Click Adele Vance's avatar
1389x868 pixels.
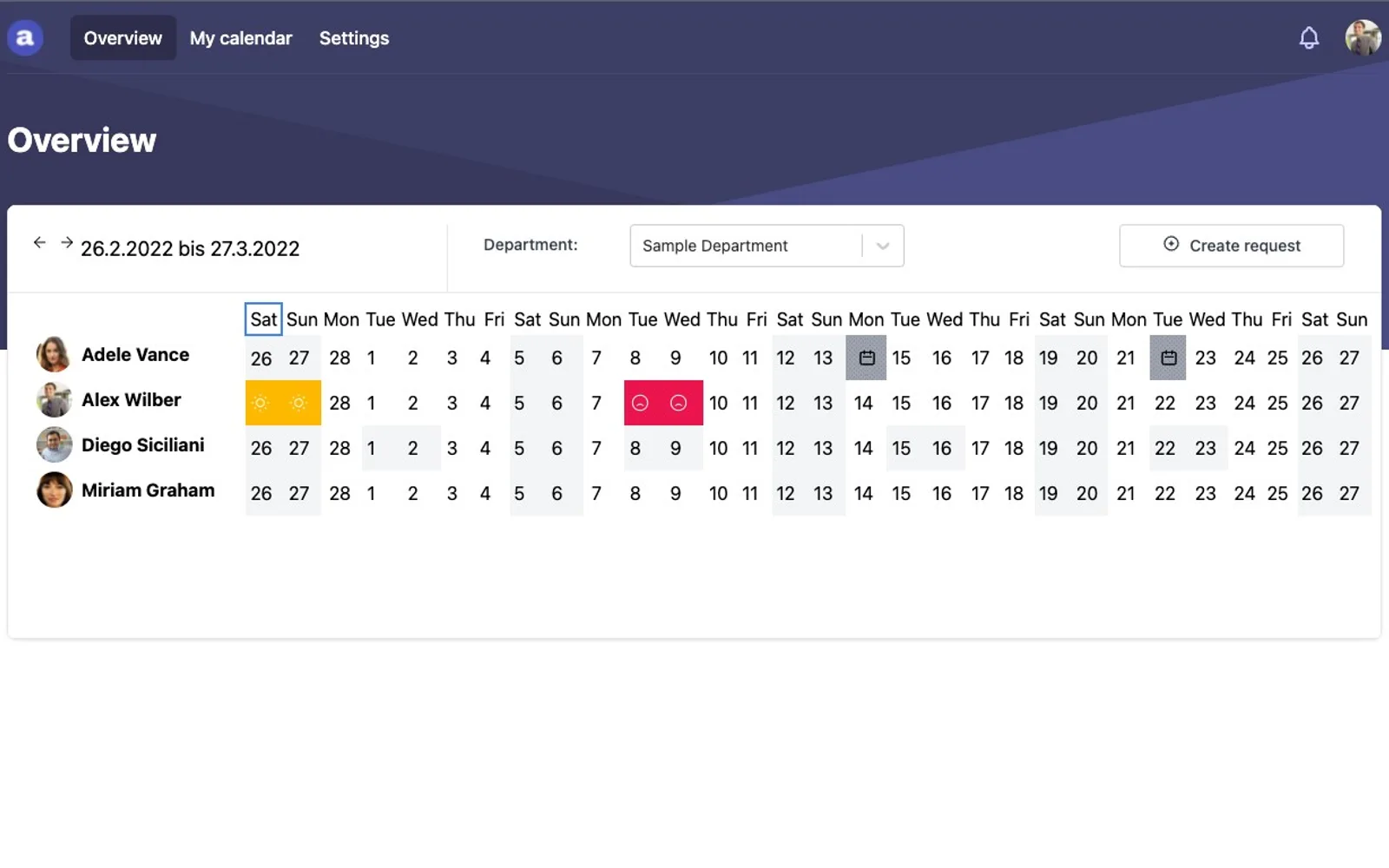[x=54, y=354]
